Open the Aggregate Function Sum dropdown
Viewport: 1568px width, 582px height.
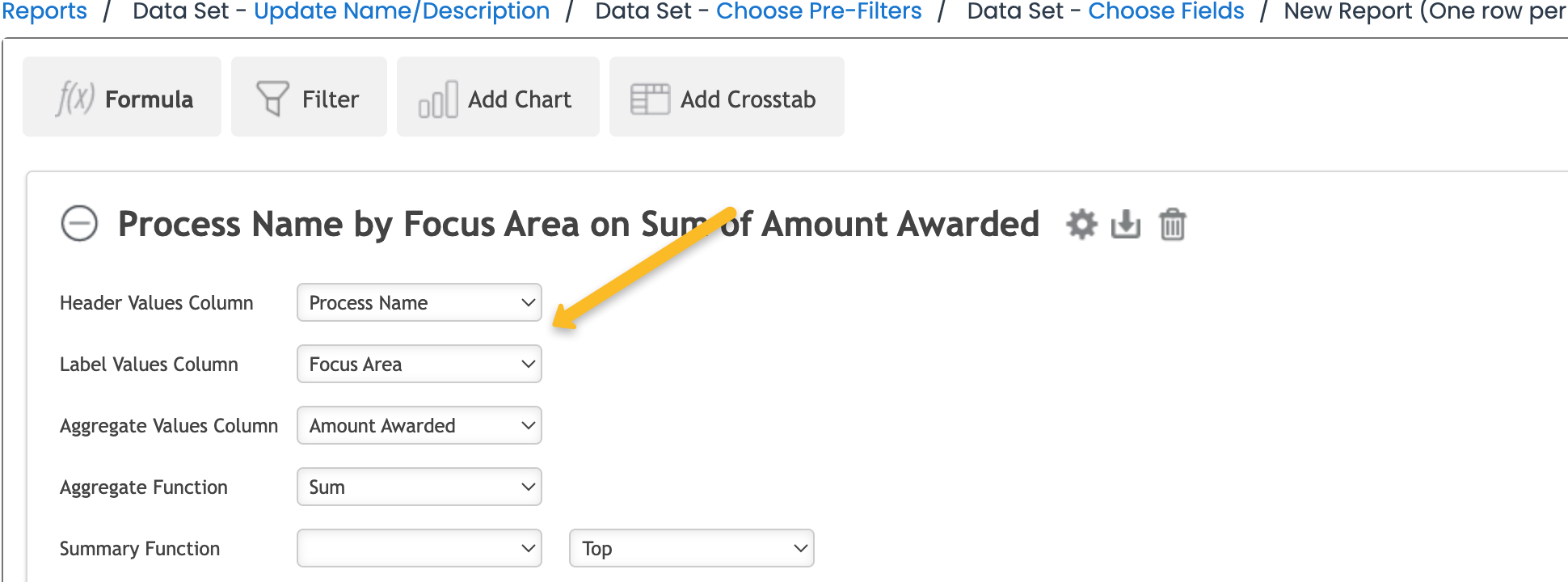tap(419, 487)
